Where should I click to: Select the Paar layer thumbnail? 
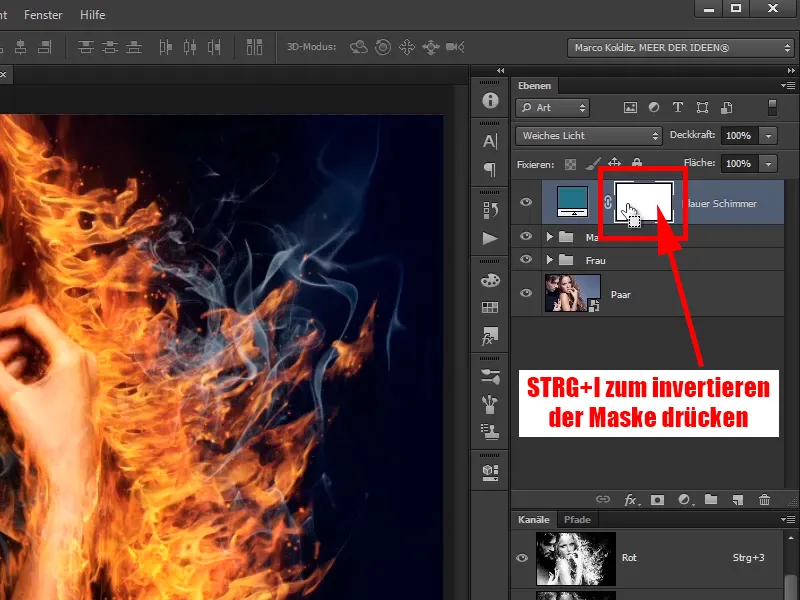click(x=572, y=293)
